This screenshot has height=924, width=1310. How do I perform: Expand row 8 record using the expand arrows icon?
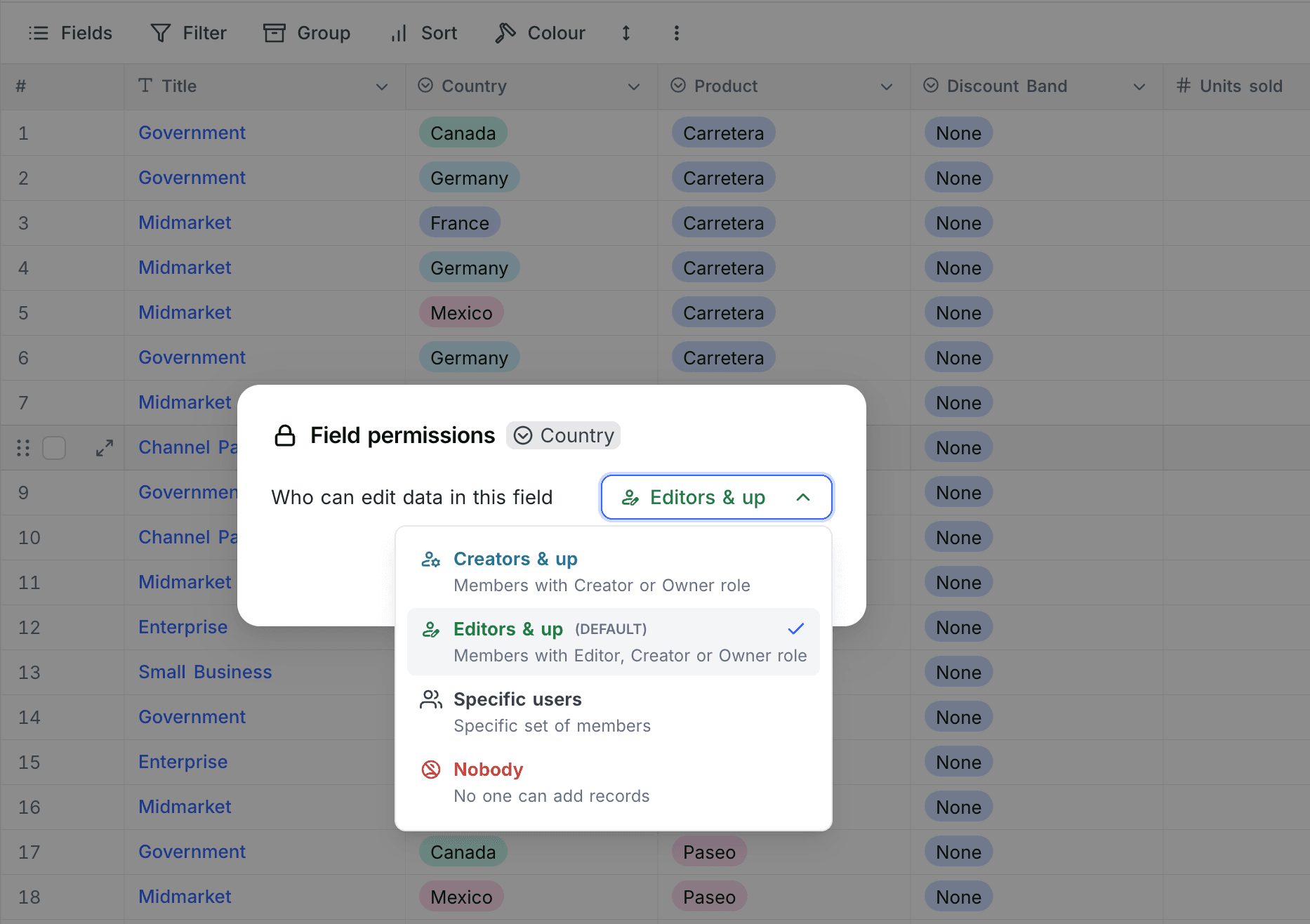(105, 447)
